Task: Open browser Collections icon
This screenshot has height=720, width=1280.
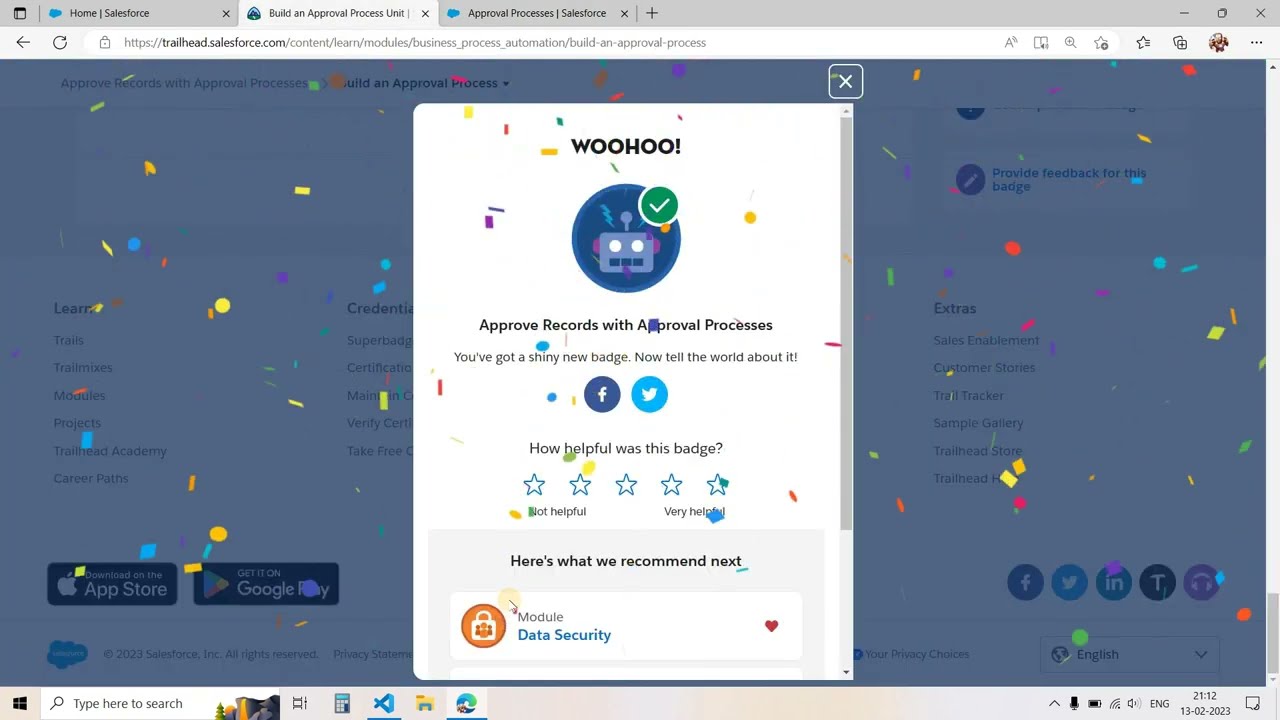Action: (x=1180, y=42)
